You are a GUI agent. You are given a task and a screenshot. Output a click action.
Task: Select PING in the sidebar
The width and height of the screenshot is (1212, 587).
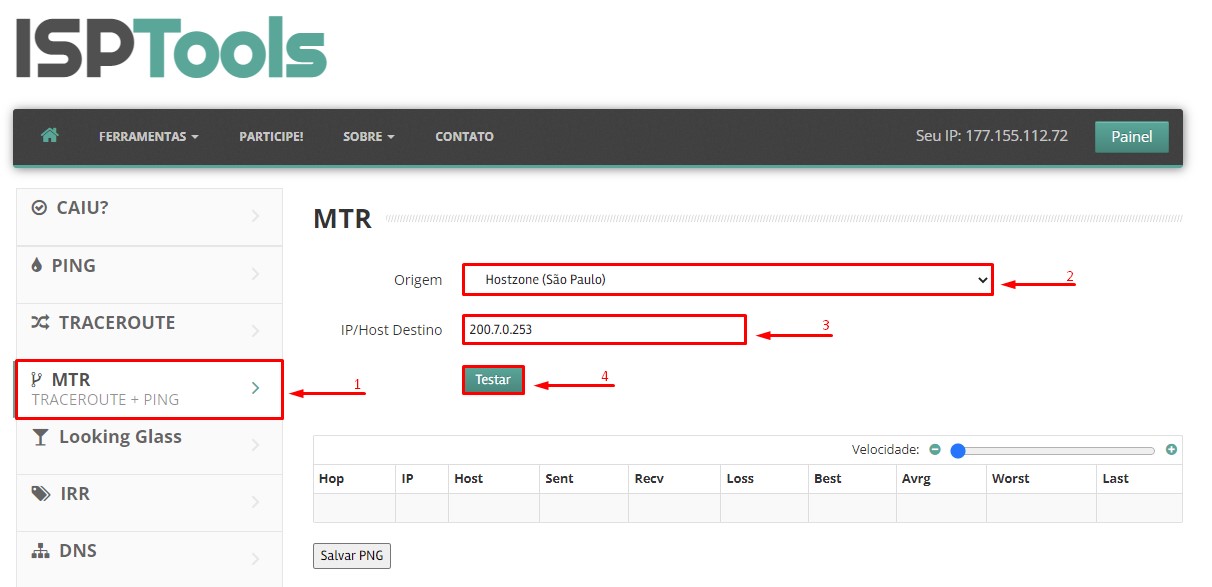(x=150, y=274)
